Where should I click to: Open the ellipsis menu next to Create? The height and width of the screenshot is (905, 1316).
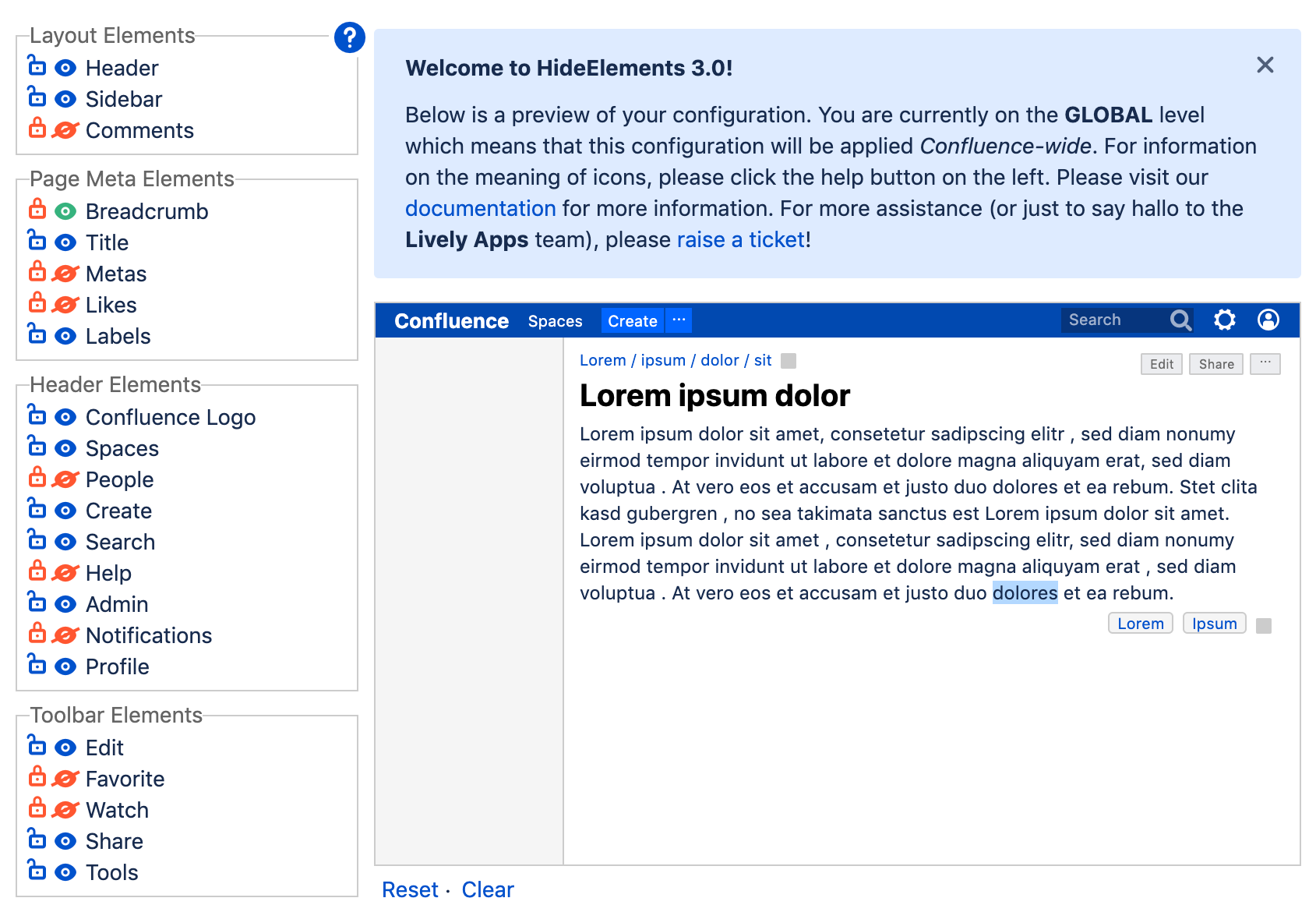(679, 320)
